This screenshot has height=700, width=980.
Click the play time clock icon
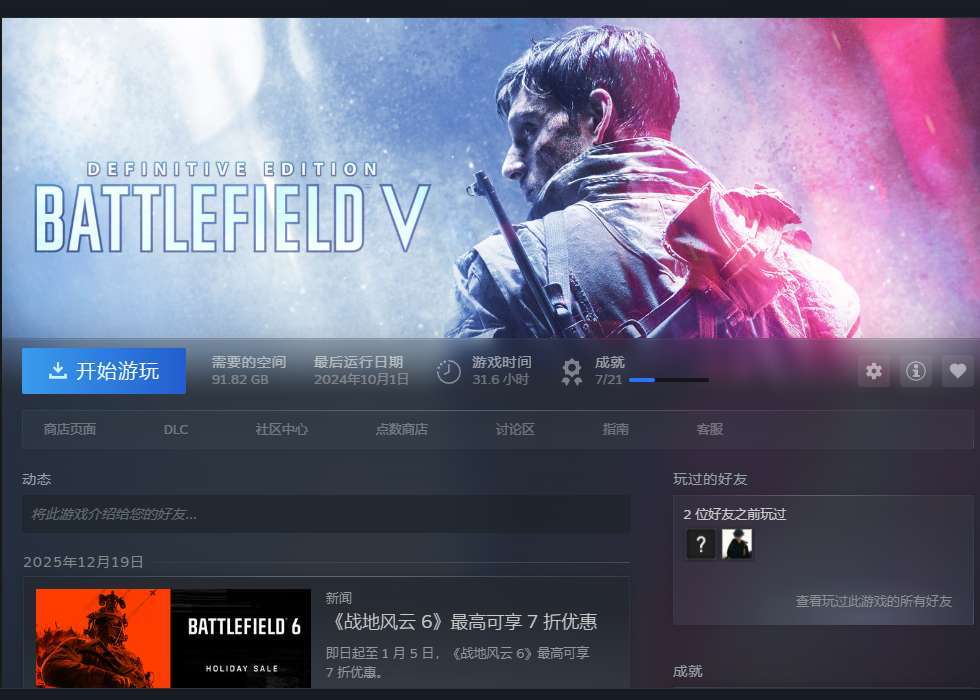click(448, 372)
